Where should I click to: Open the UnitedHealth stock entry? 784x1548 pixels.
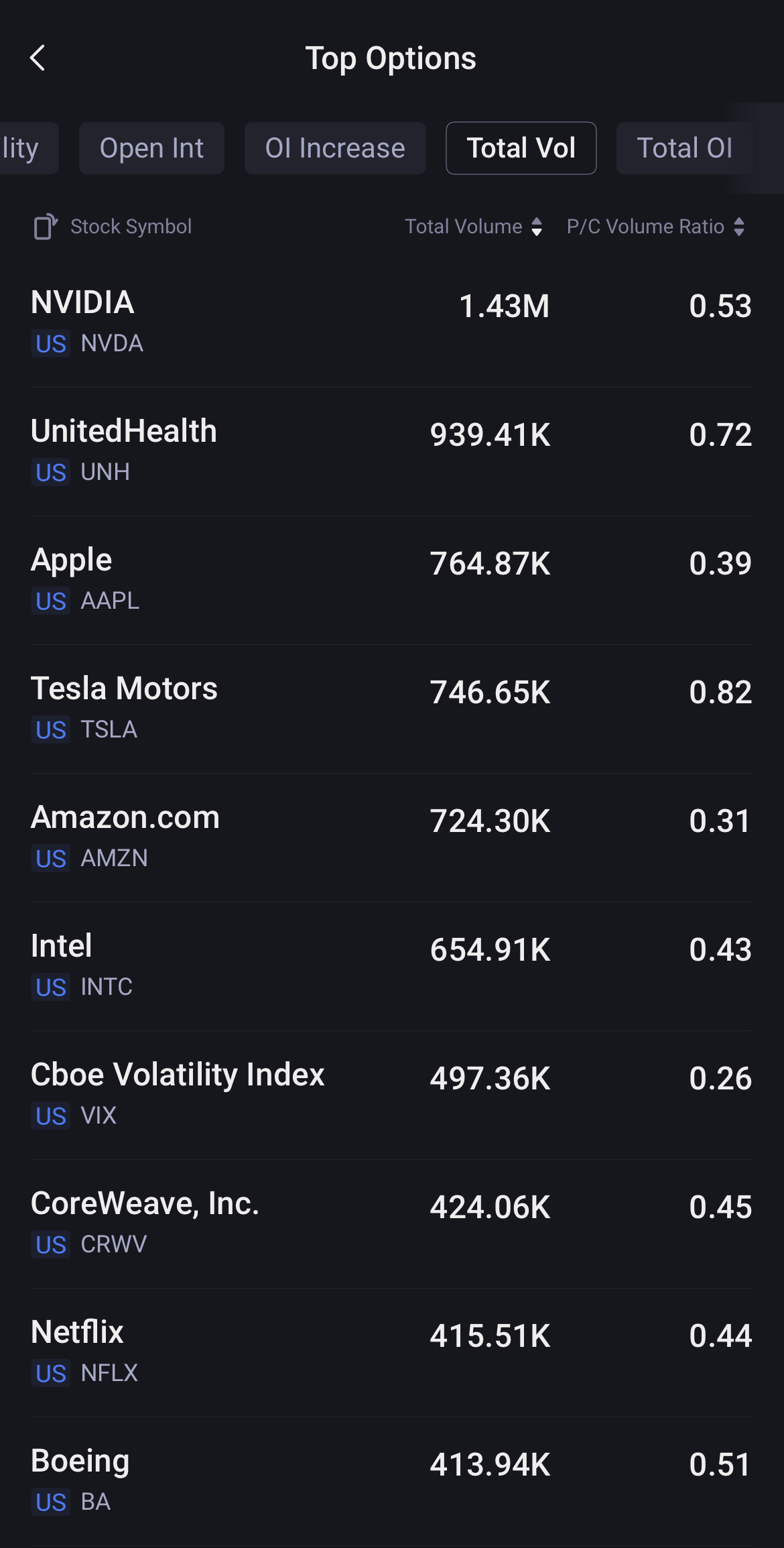pyautogui.click(x=392, y=451)
